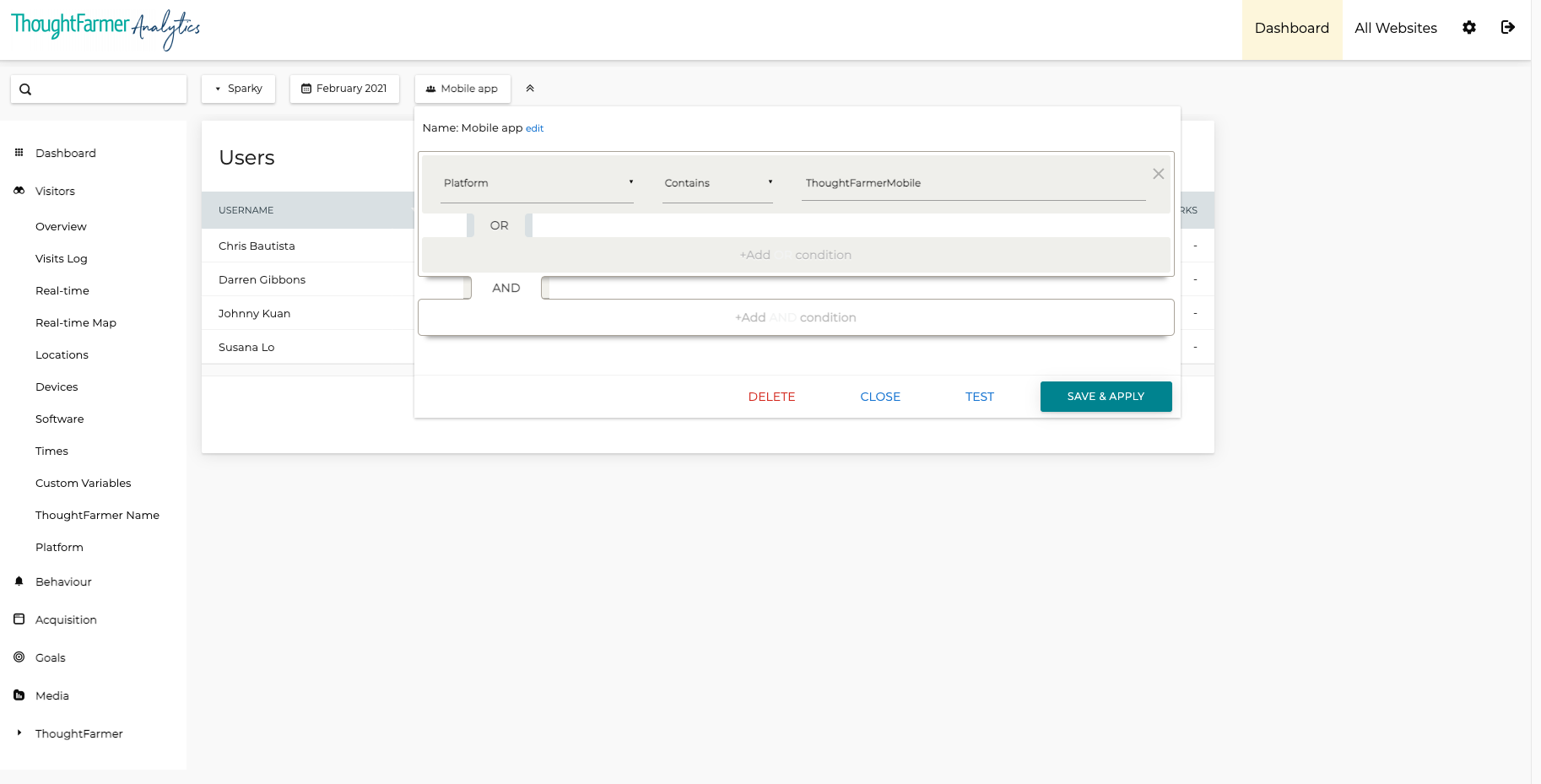Screen dimensions: 1541x784
Task: Click the ThoughtFarmerMobile value field
Action: tap(974, 183)
